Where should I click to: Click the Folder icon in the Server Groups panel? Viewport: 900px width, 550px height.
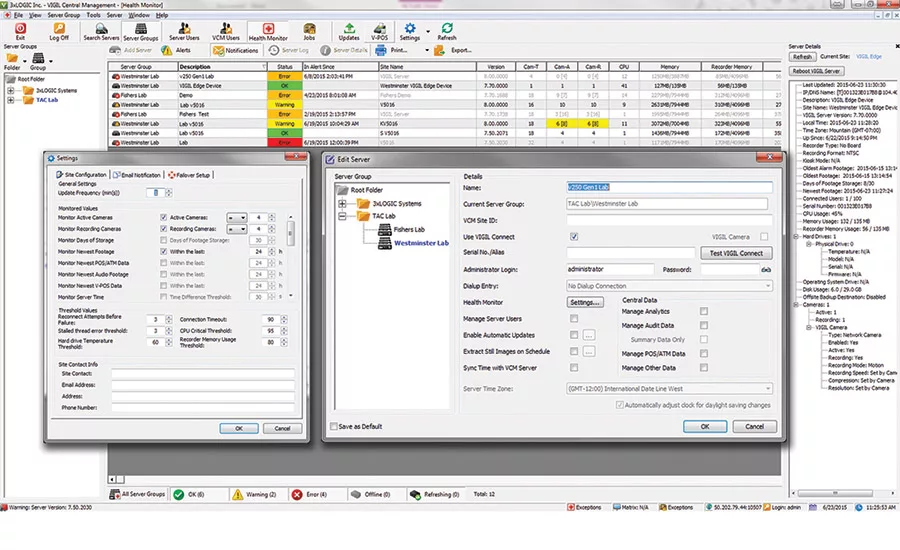point(11,58)
